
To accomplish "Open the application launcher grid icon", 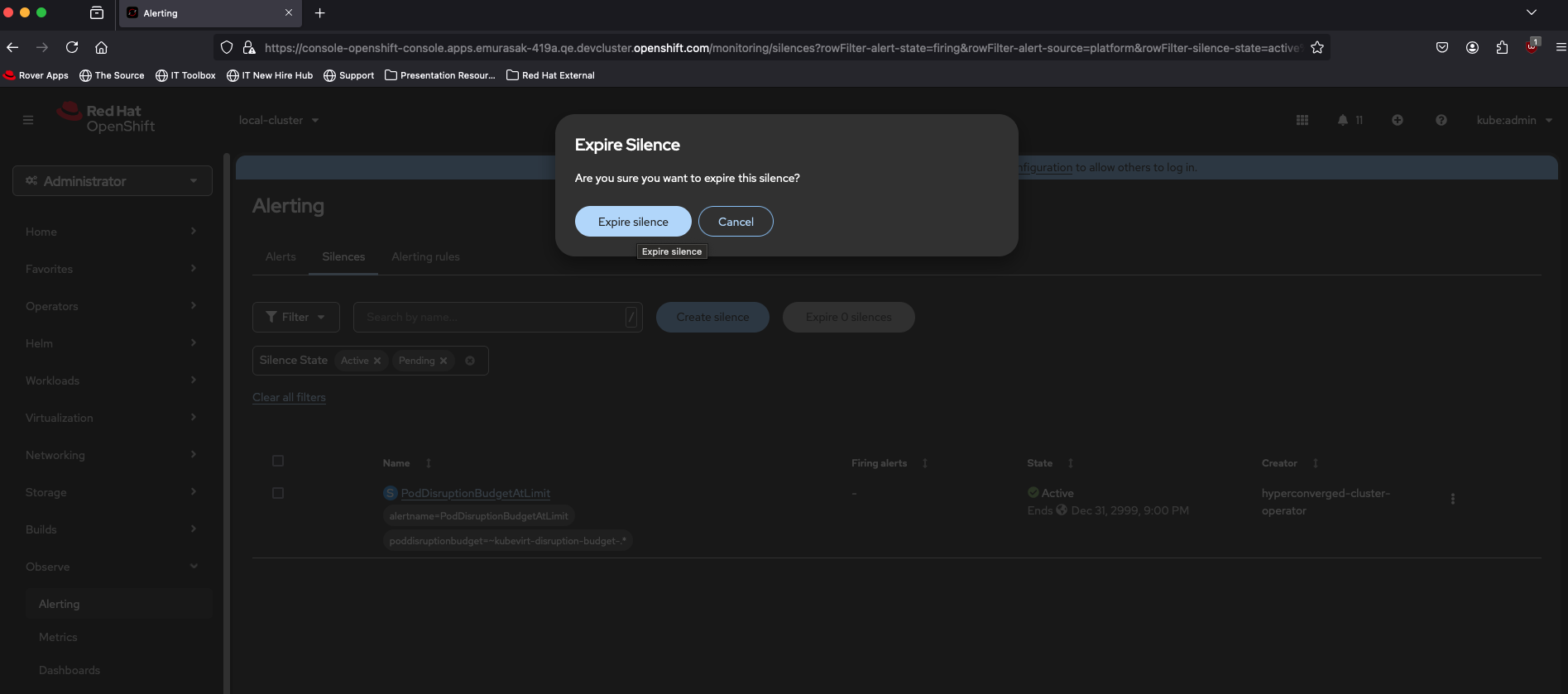I will pyautogui.click(x=1302, y=120).
